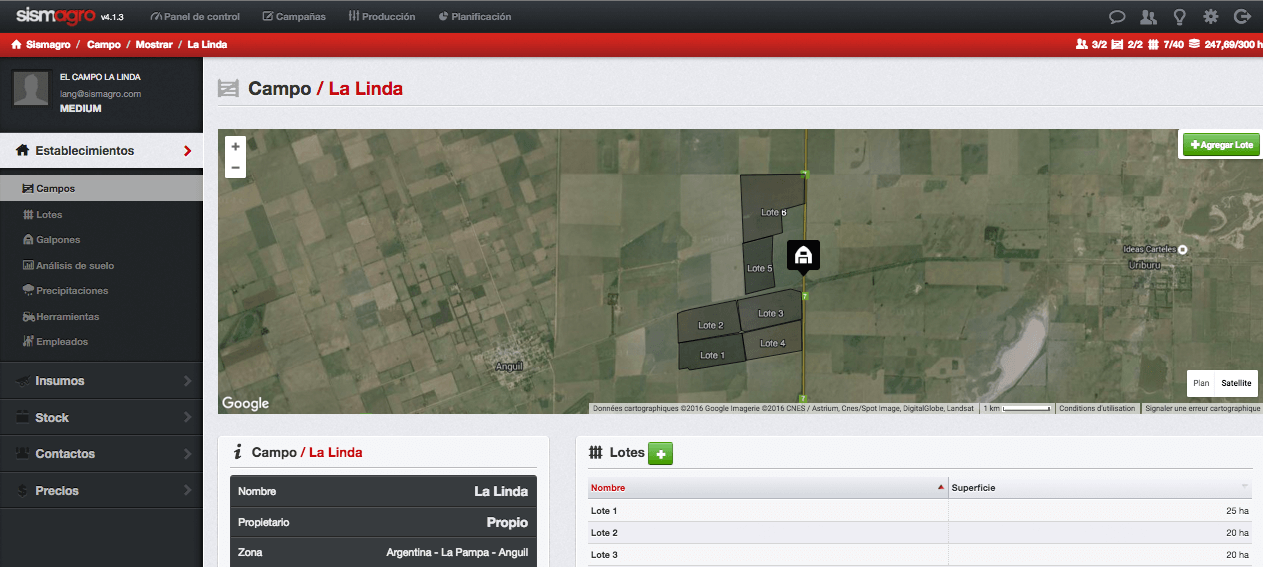The width and height of the screenshot is (1263, 567).
Task: Zoom out on the map
Action: tap(235, 167)
